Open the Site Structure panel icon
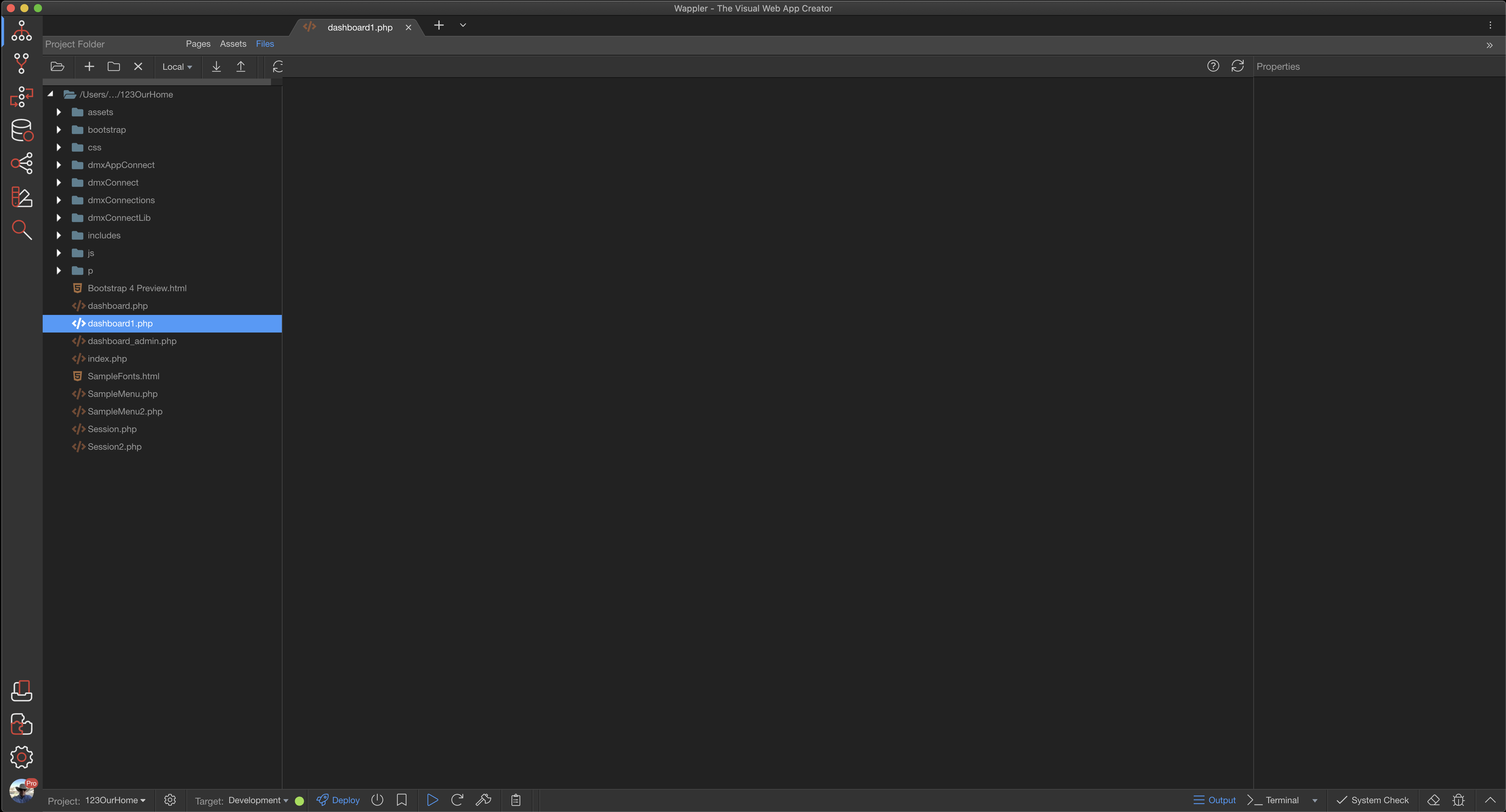Image resolution: width=1506 pixels, height=812 pixels. (x=21, y=30)
